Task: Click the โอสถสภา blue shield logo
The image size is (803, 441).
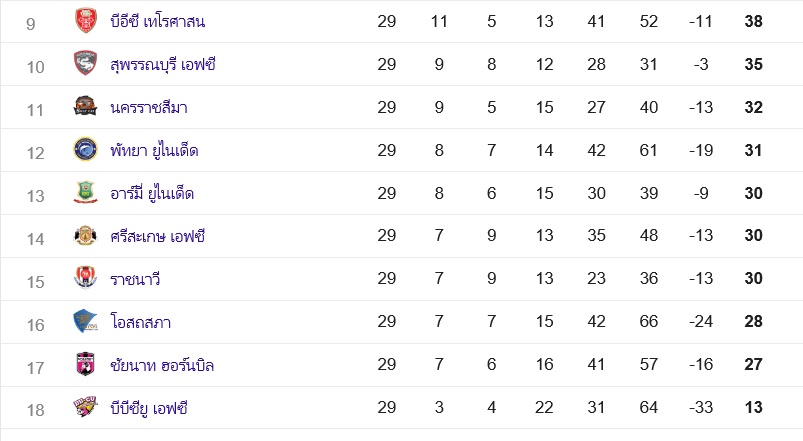Action: point(86,321)
